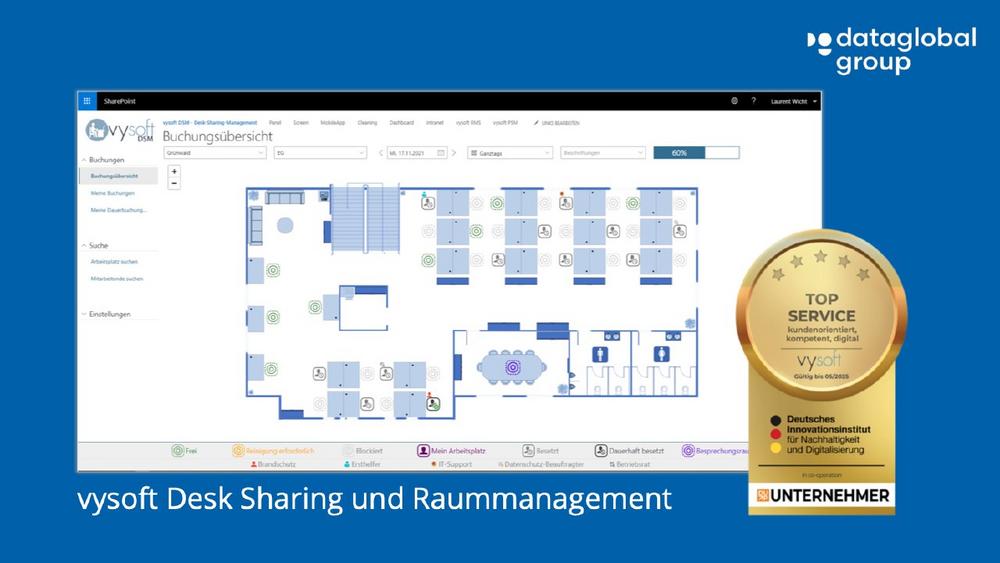Click the Arbeitsplatz suchen link
This screenshot has width=1000, height=563.
coord(114,262)
